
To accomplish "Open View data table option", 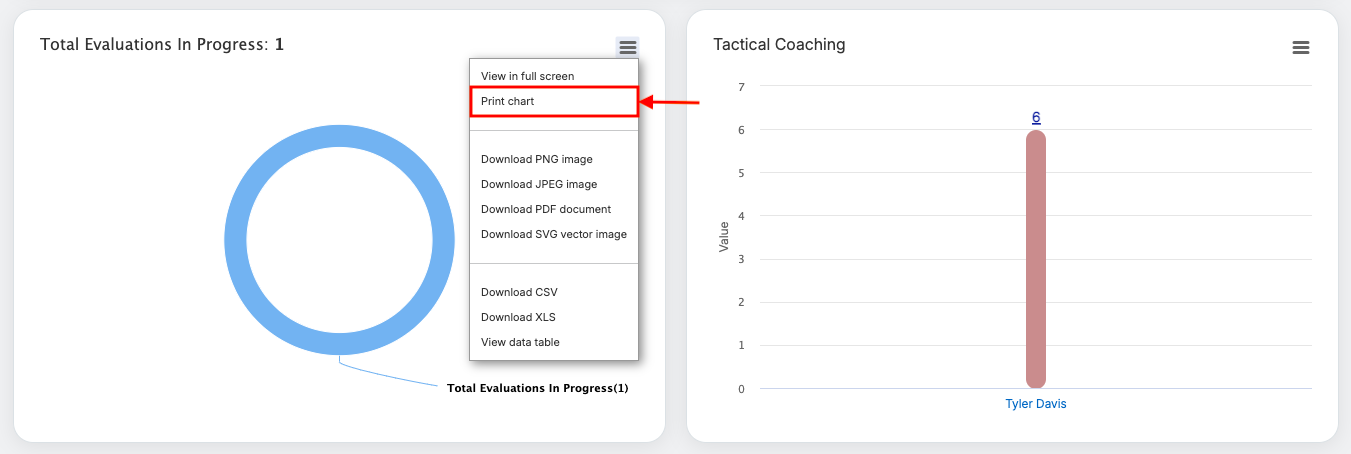I will point(520,342).
